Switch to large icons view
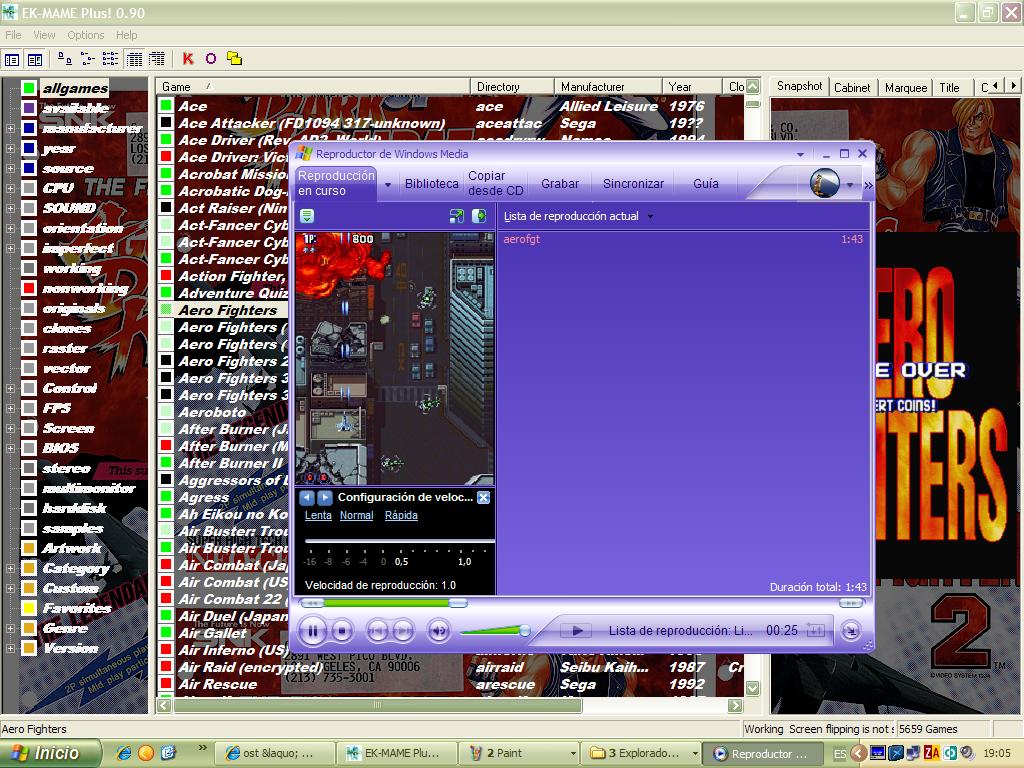Image resolution: width=1024 pixels, height=768 pixels. 65,59
